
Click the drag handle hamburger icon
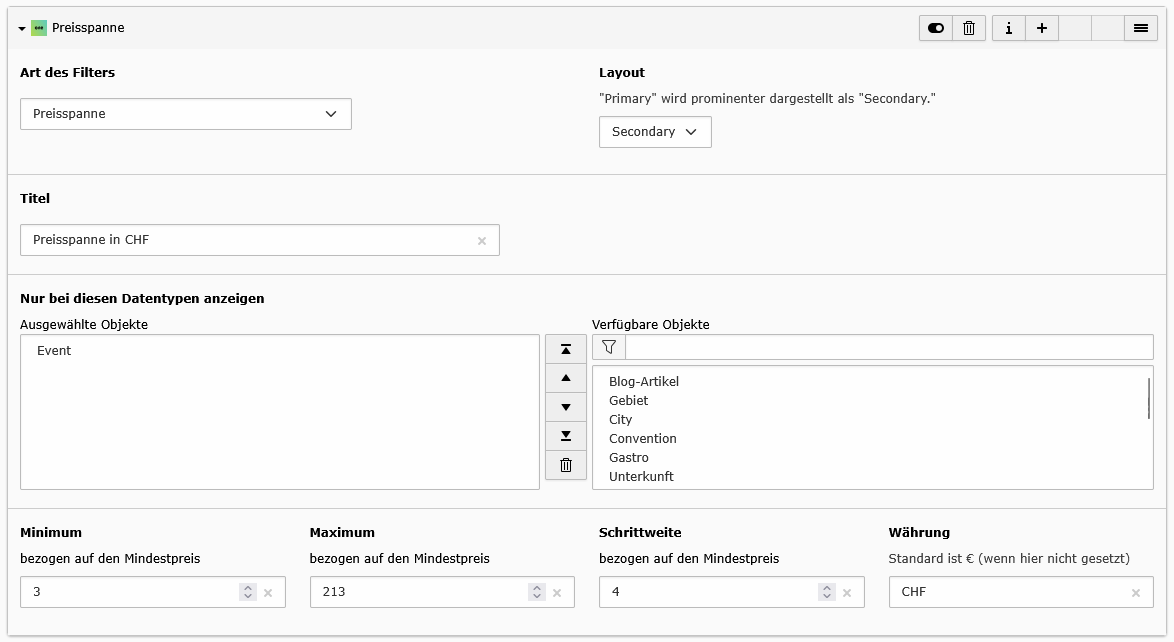click(x=1140, y=28)
